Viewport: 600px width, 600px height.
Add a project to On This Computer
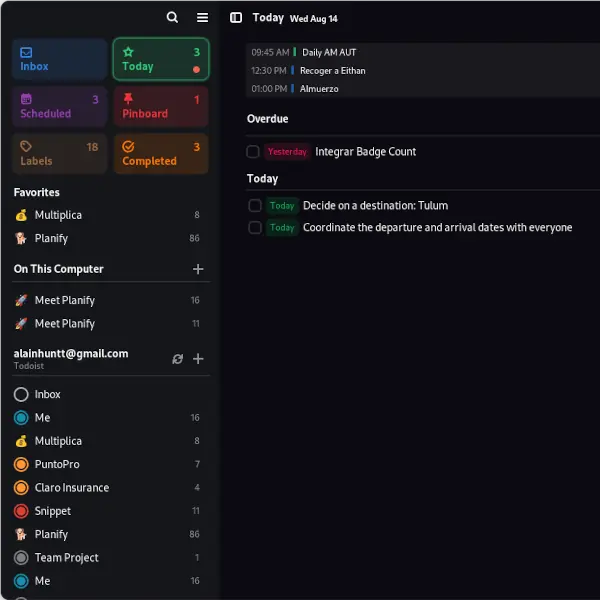(198, 269)
